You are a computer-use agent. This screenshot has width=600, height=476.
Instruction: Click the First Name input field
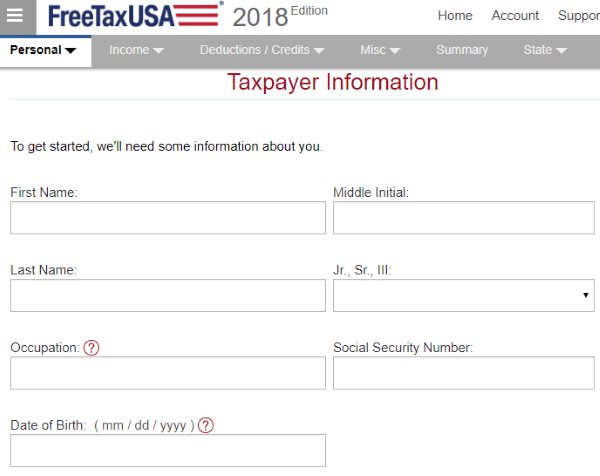tap(168, 218)
